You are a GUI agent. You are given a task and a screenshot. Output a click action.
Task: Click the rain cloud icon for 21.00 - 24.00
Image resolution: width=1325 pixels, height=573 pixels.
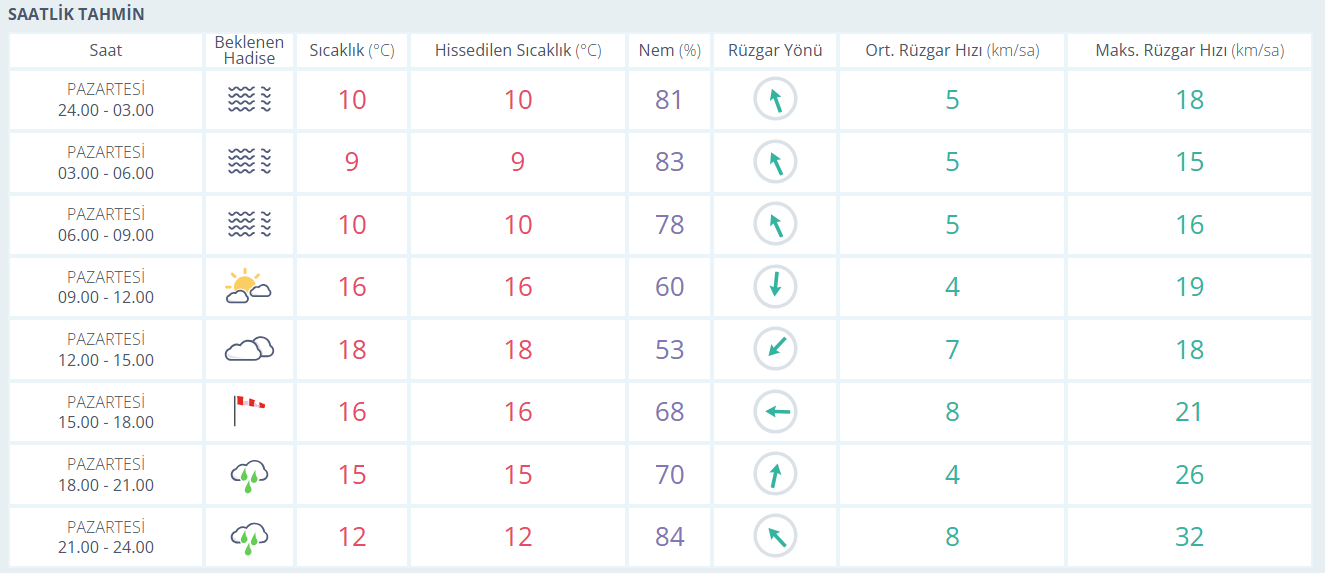point(249,537)
